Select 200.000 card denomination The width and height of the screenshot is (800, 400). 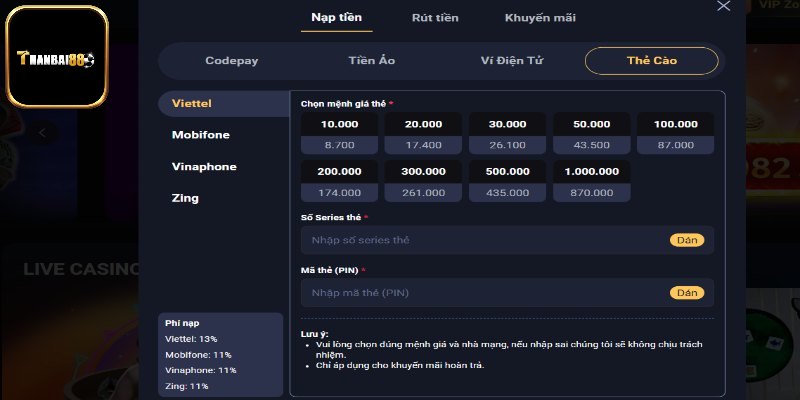point(339,181)
